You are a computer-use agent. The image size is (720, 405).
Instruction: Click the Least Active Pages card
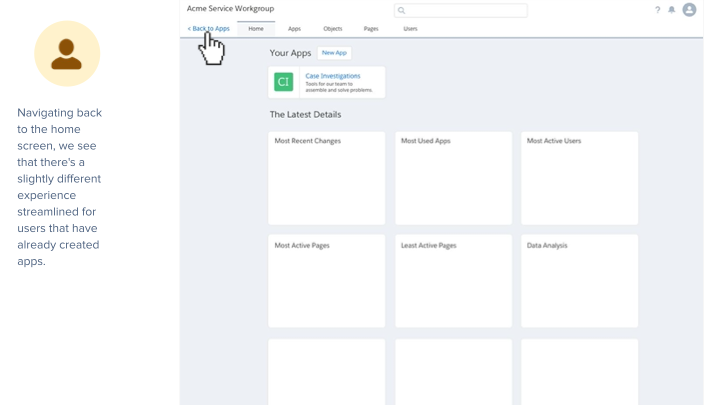[x=453, y=281]
